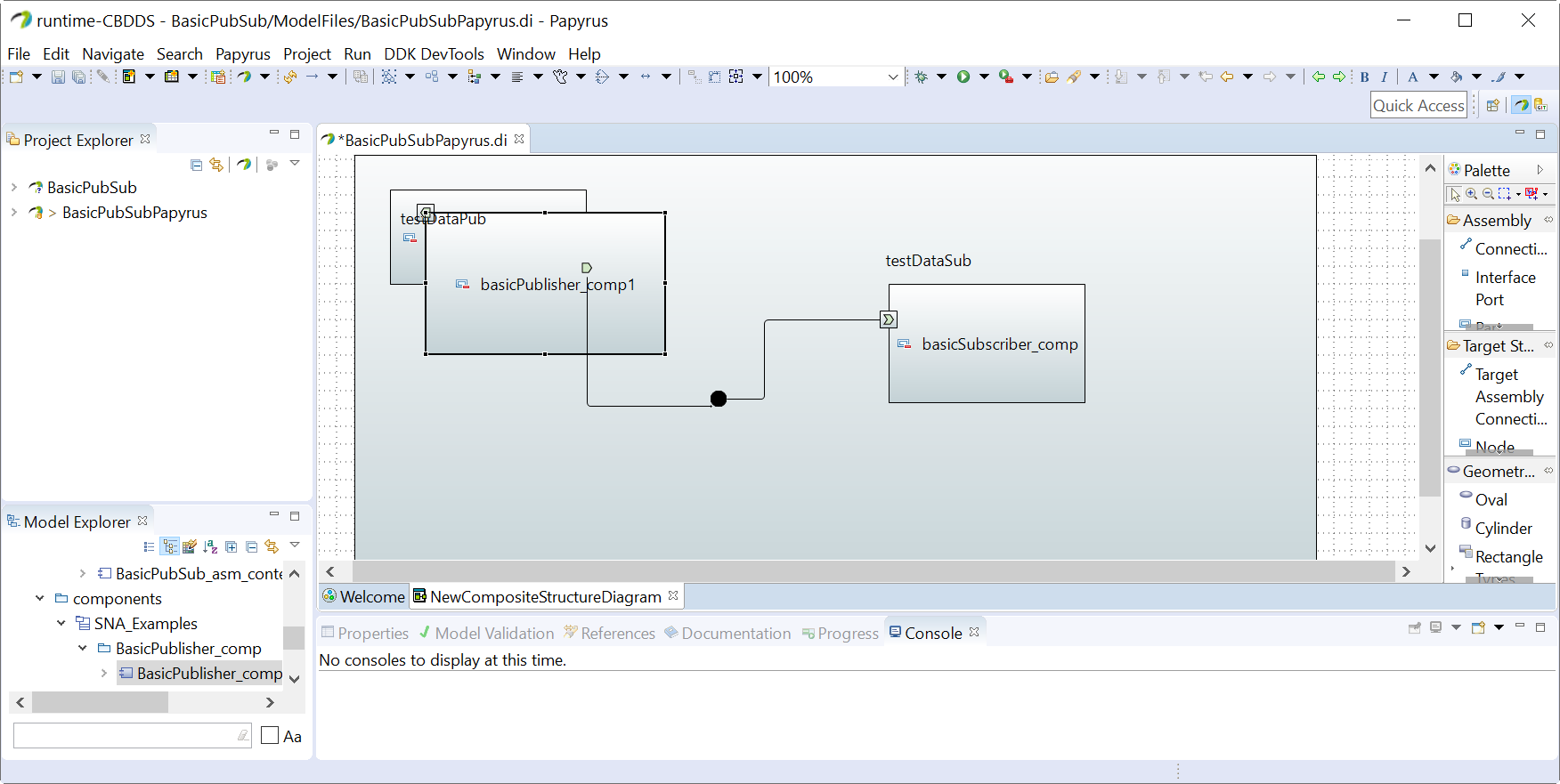Open the Git perspective icon
The height and width of the screenshot is (784, 1560).
(1540, 105)
